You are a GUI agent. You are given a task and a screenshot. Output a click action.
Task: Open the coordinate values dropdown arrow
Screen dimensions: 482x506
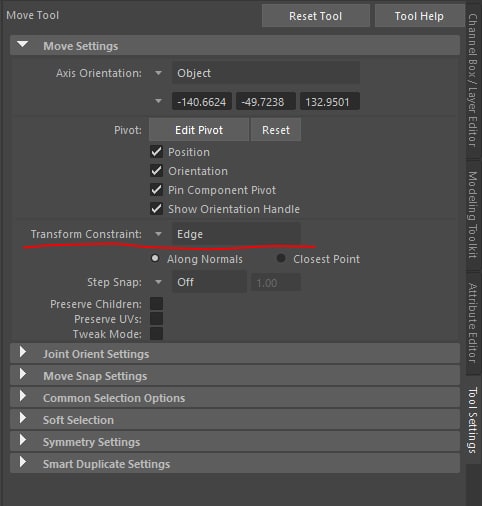[158, 101]
